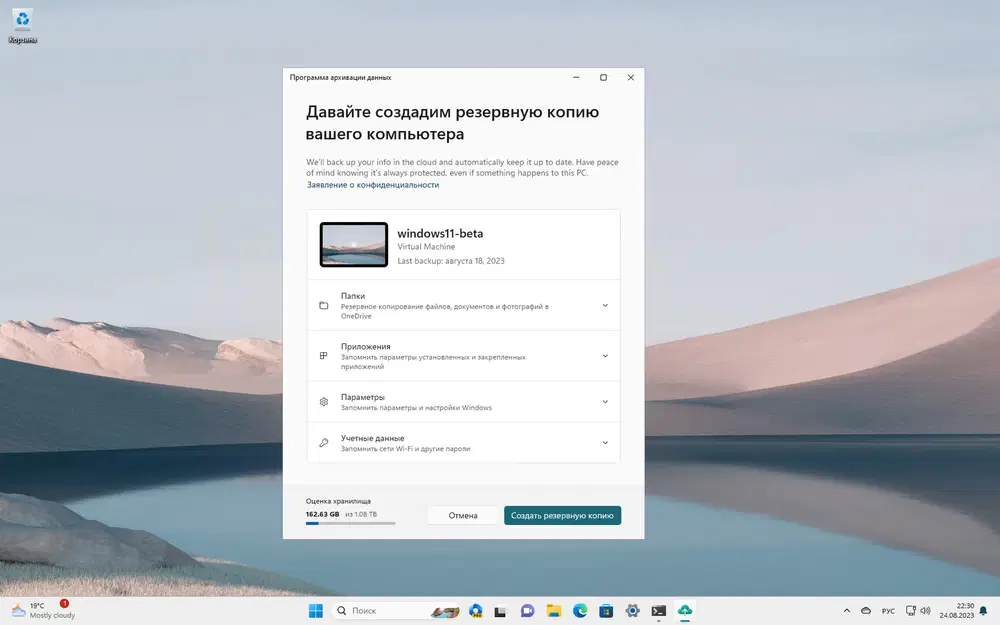Open the Recycle Bin desktop icon
Image resolution: width=1000 pixels, height=625 pixels.
(22, 27)
